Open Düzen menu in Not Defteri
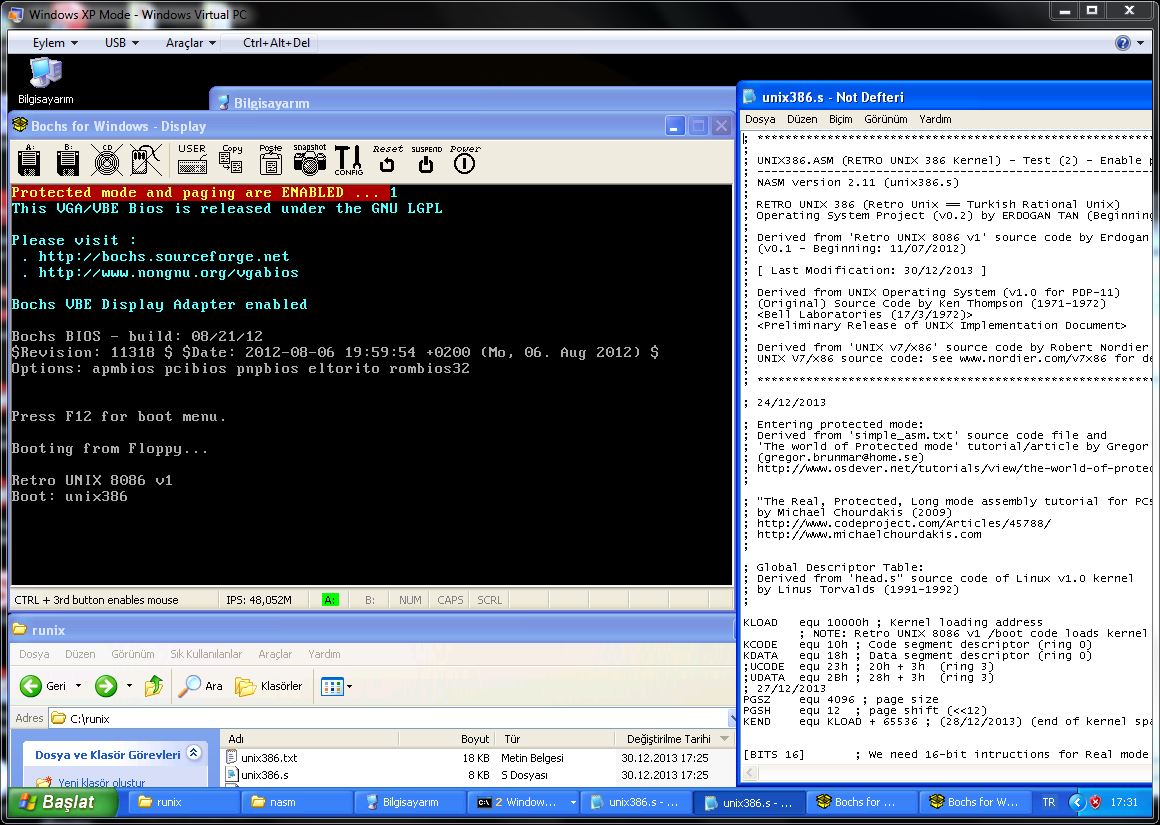The image size is (1160, 825). (802, 119)
